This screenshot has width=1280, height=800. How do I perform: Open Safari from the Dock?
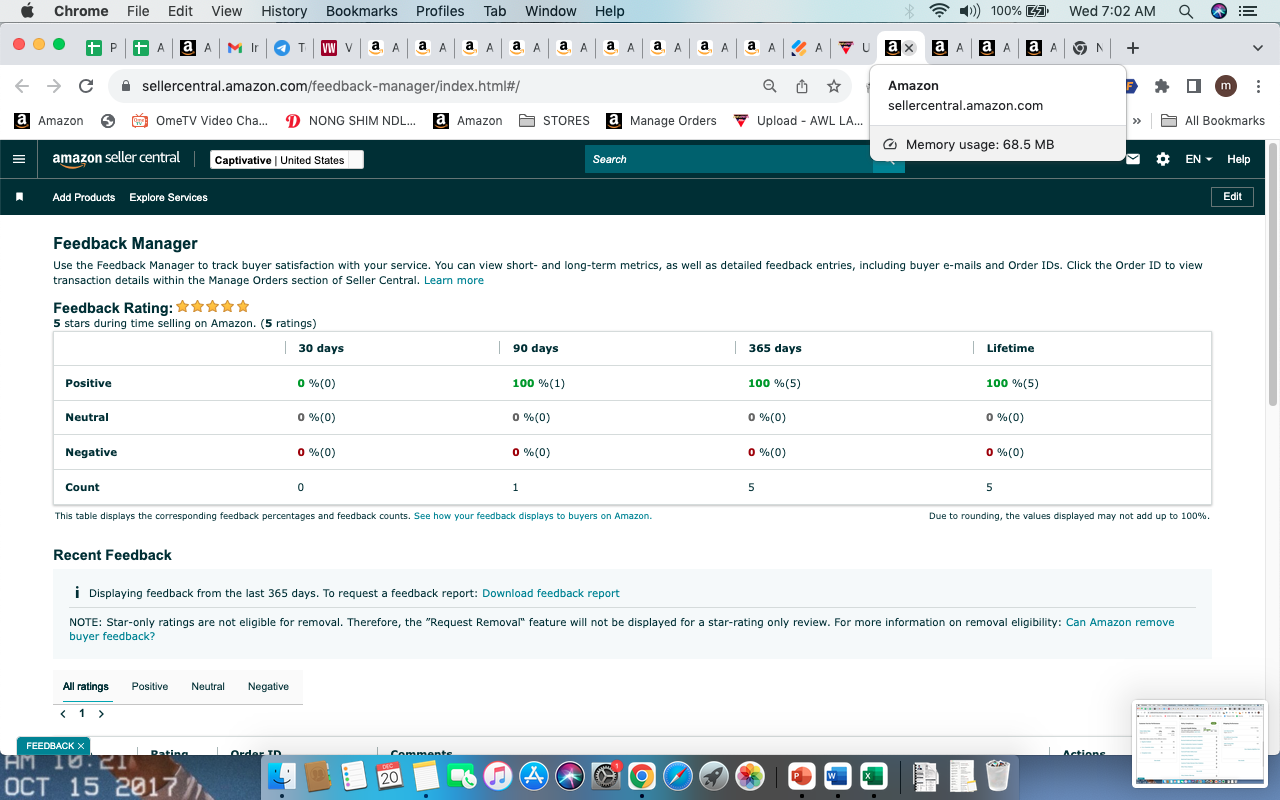[677, 776]
